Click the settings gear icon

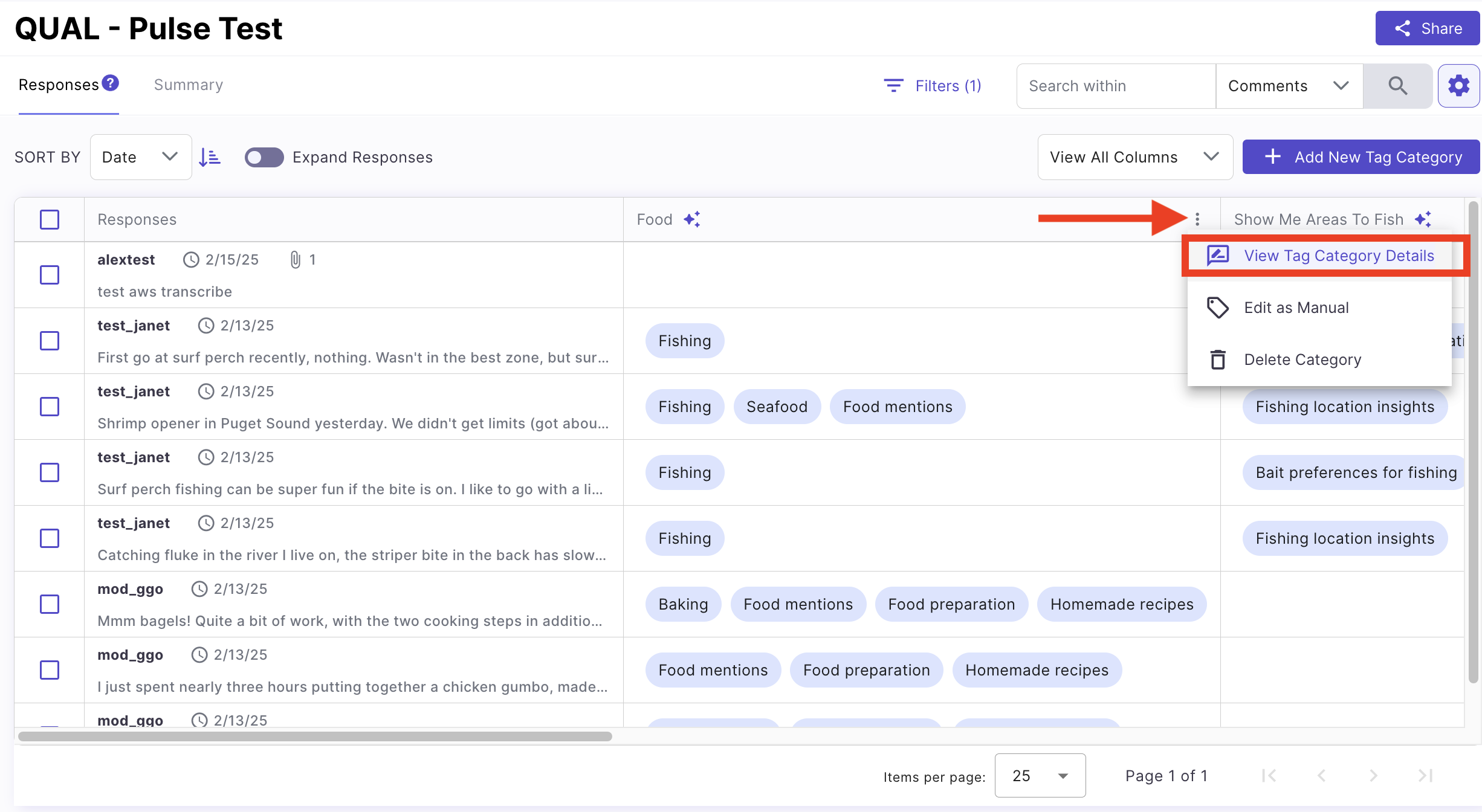(1458, 86)
